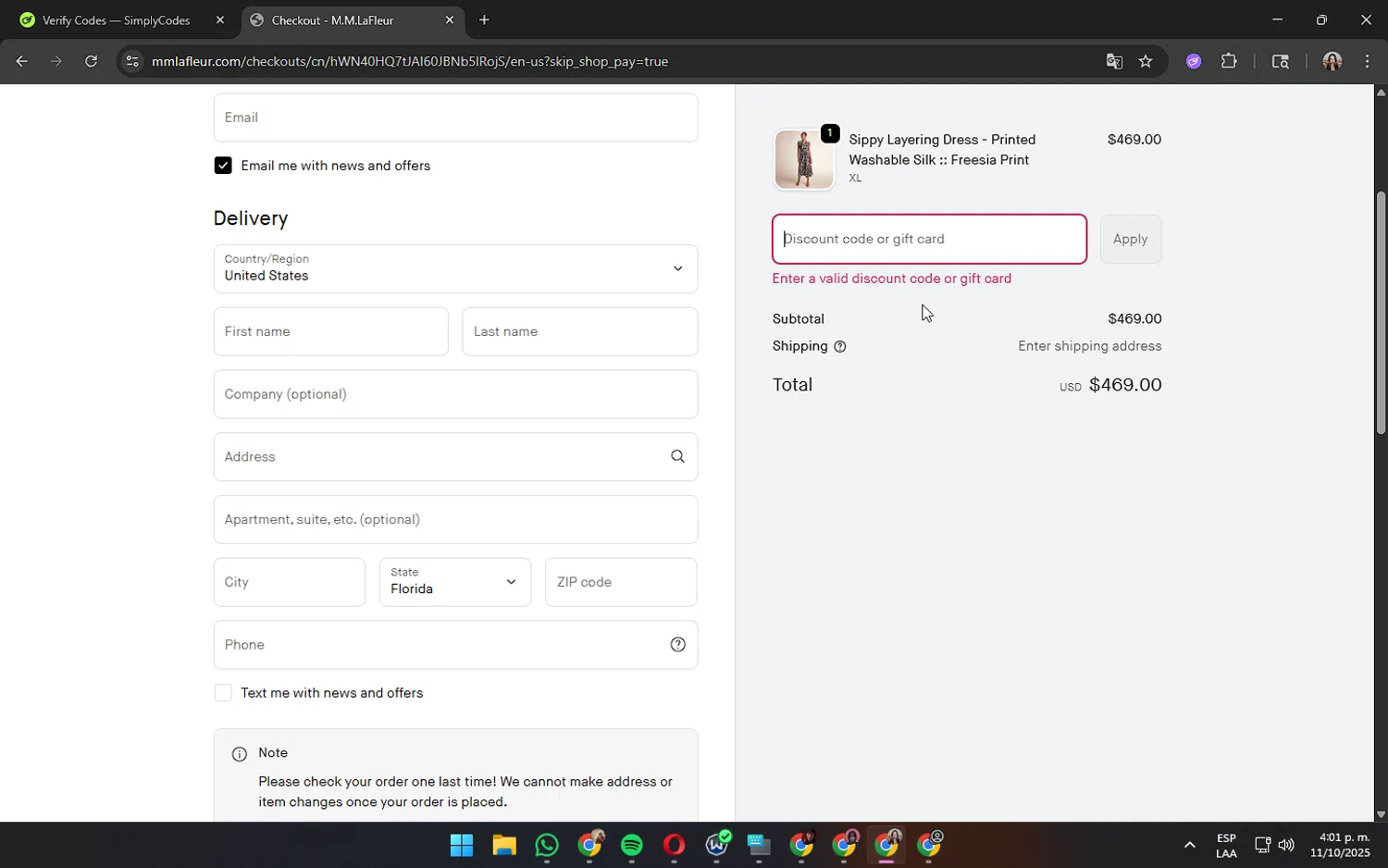Switch to Verify Codes SimplyCodes tab
The height and width of the screenshot is (868, 1388).
[x=116, y=19]
